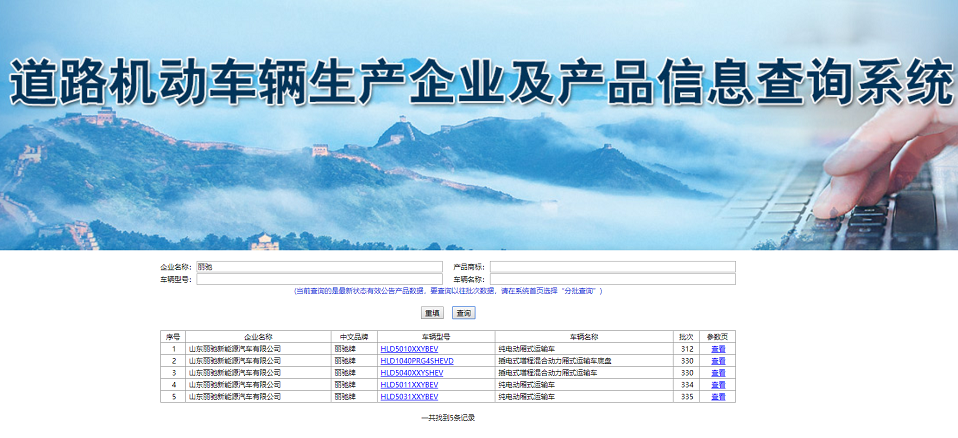Open vehicle model link HLD5031XXYBEV
This screenshot has height=438, width=958.
[x=409, y=396]
